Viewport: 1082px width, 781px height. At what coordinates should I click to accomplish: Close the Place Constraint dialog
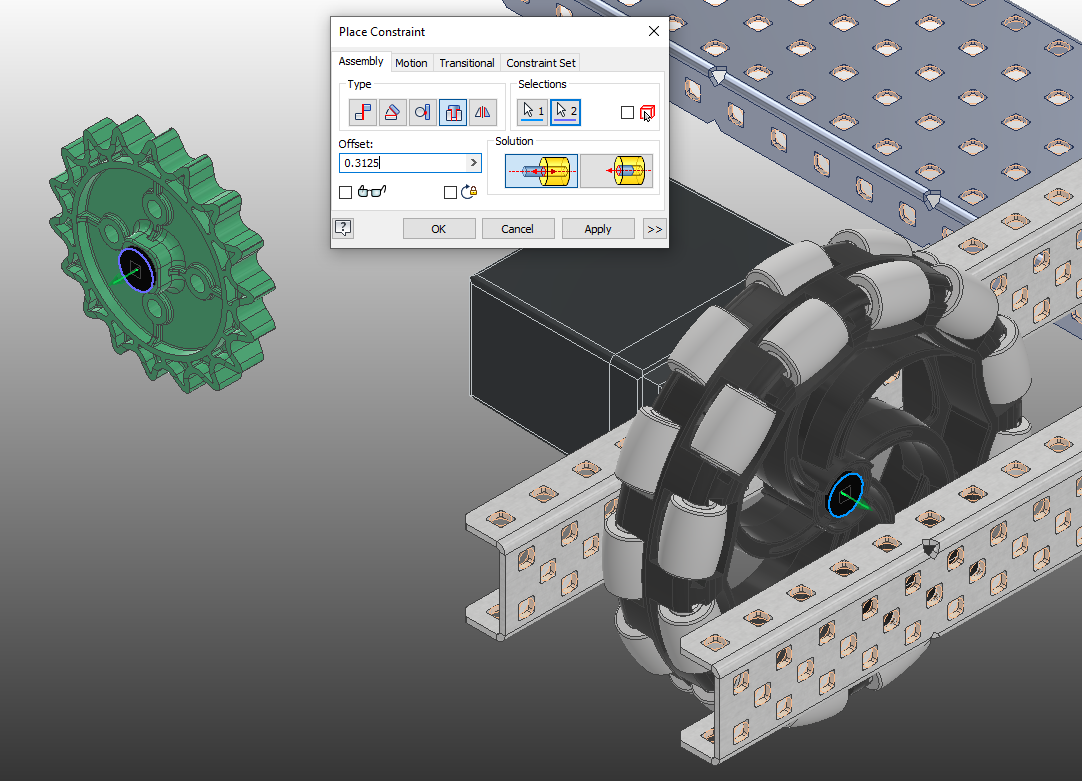(x=654, y=31)
